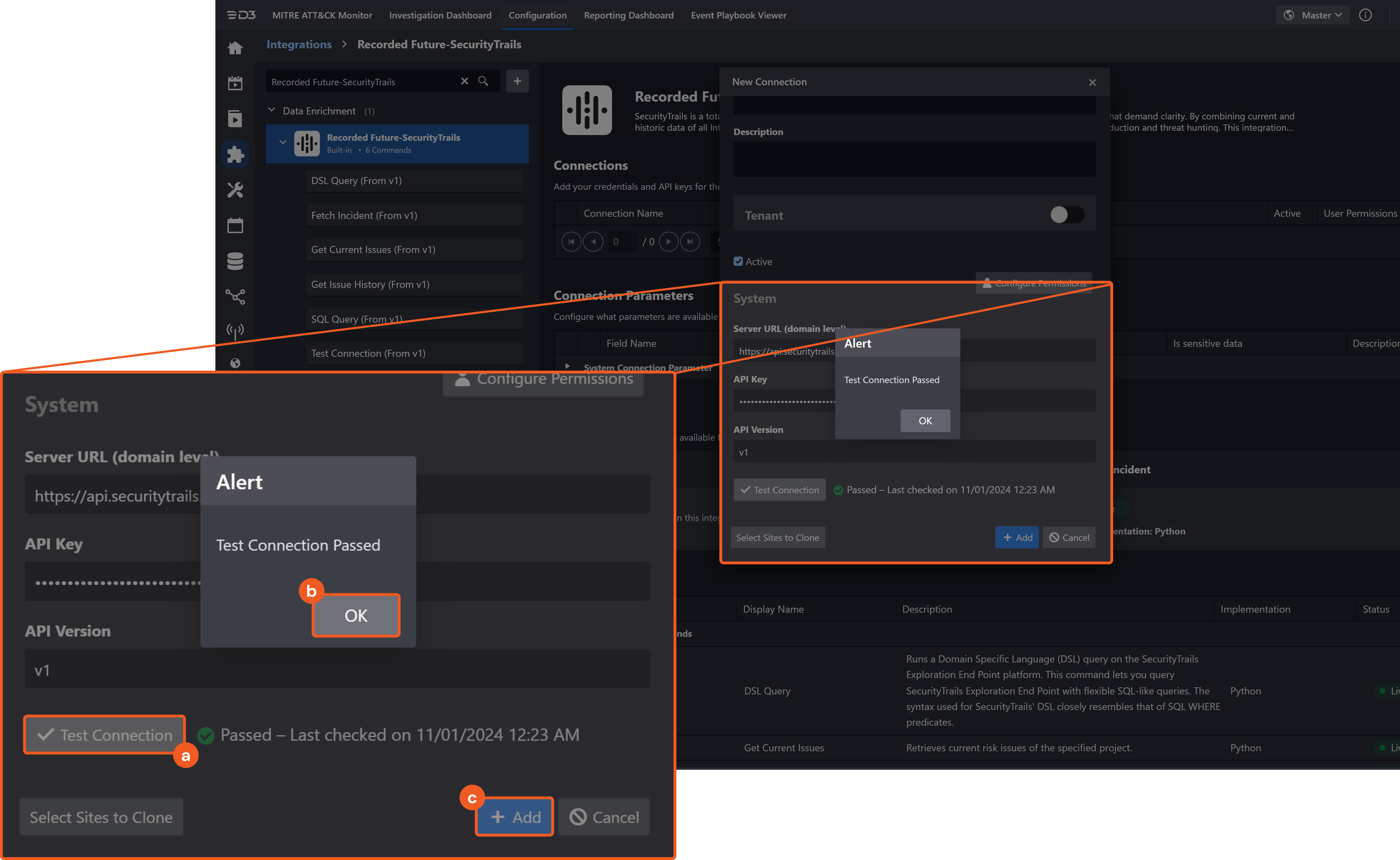
Task: Click the search magnifier in integrations search
Action: tap(483, 81)
